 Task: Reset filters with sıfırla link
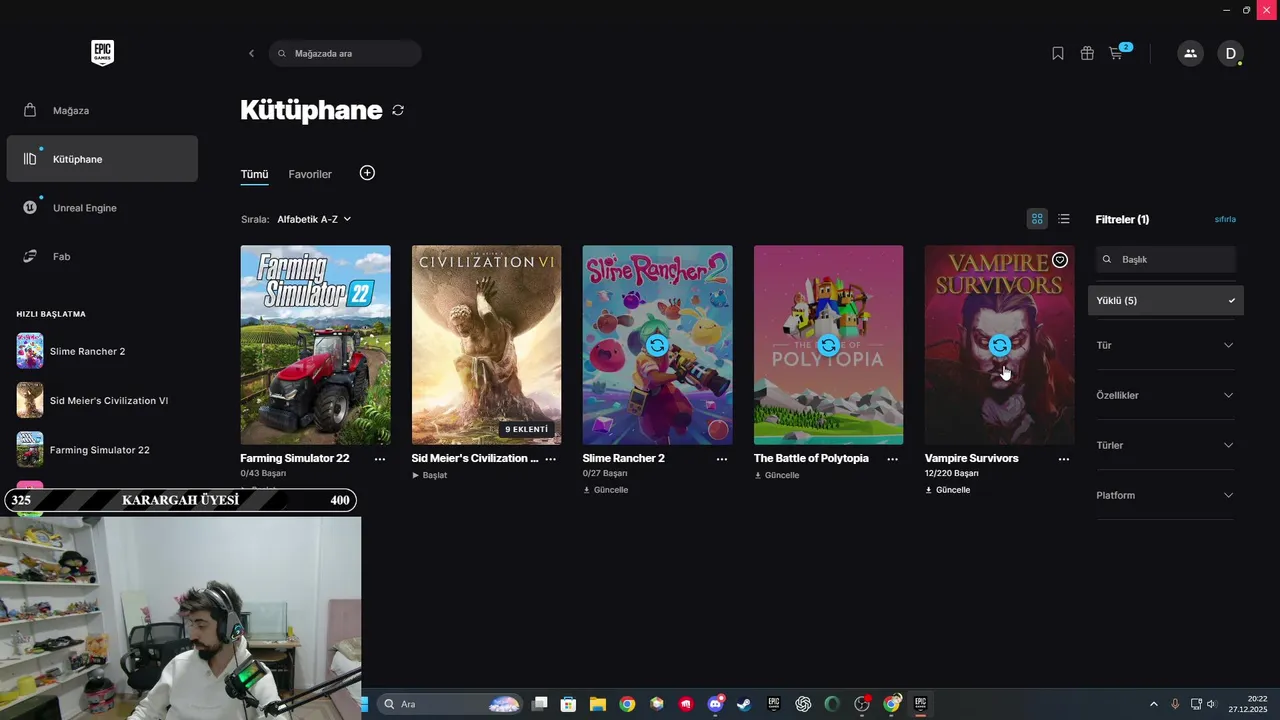point(1225,219)
